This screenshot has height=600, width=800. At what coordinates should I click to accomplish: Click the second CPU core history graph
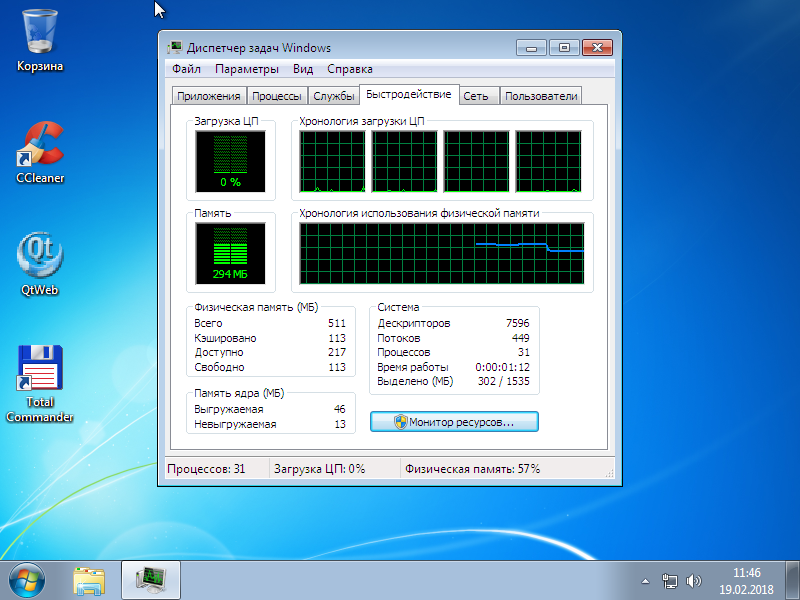404,161
